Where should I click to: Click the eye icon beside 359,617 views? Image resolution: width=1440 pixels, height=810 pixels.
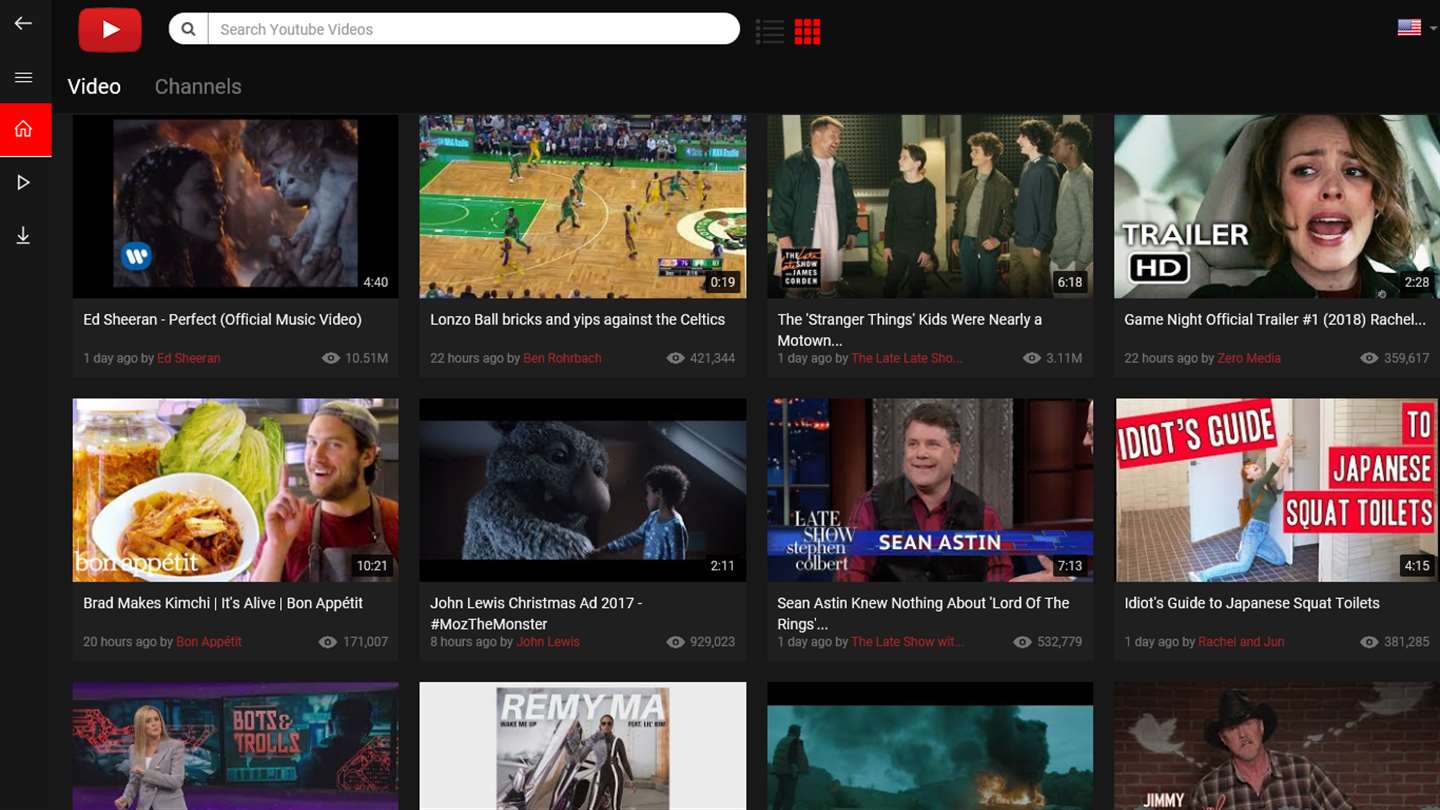[x=1370, y=358]
